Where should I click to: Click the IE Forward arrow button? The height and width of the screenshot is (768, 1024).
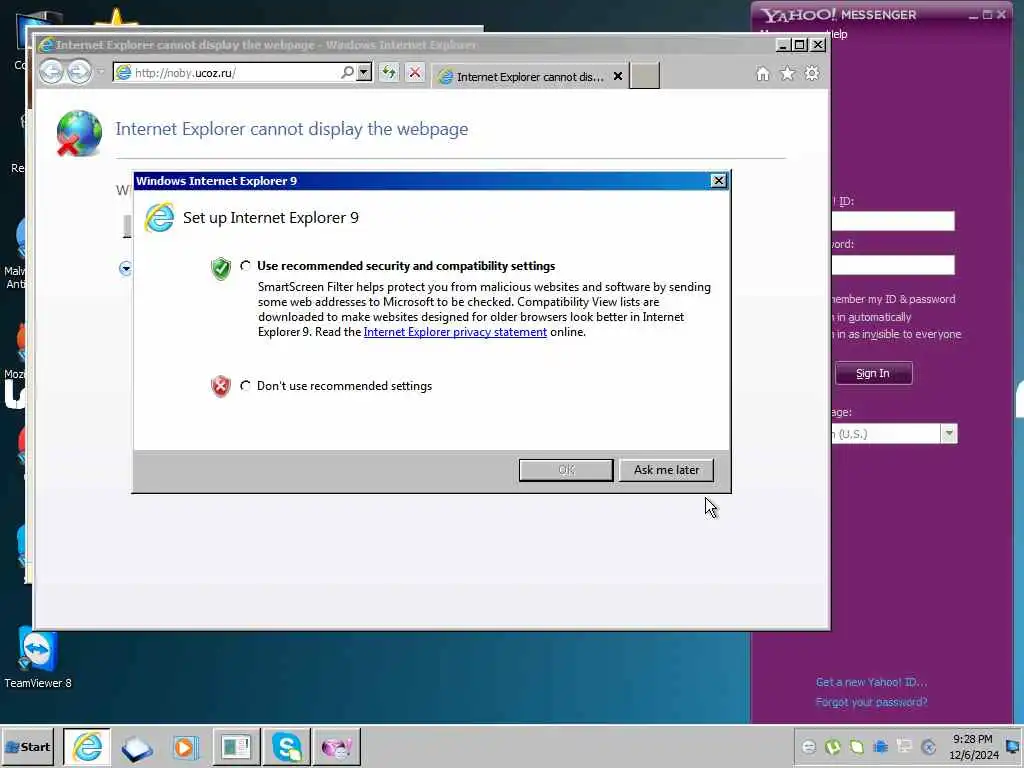click(79, 72)
